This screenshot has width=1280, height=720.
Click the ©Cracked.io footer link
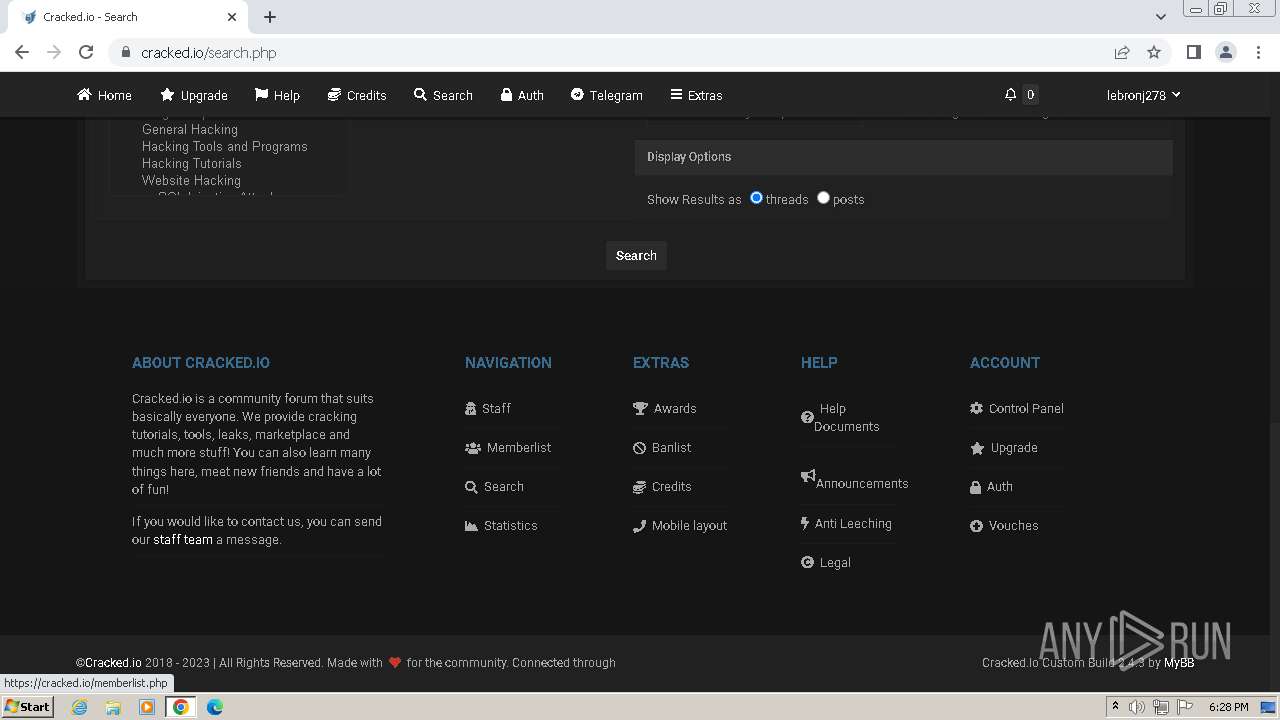click(x=109, y=662)
